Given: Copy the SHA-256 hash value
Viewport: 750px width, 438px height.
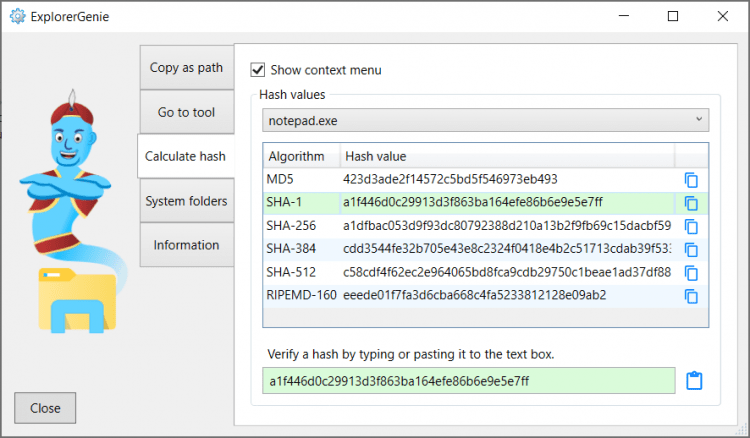Looking at the screenshot, I should [x=691, y=226].
